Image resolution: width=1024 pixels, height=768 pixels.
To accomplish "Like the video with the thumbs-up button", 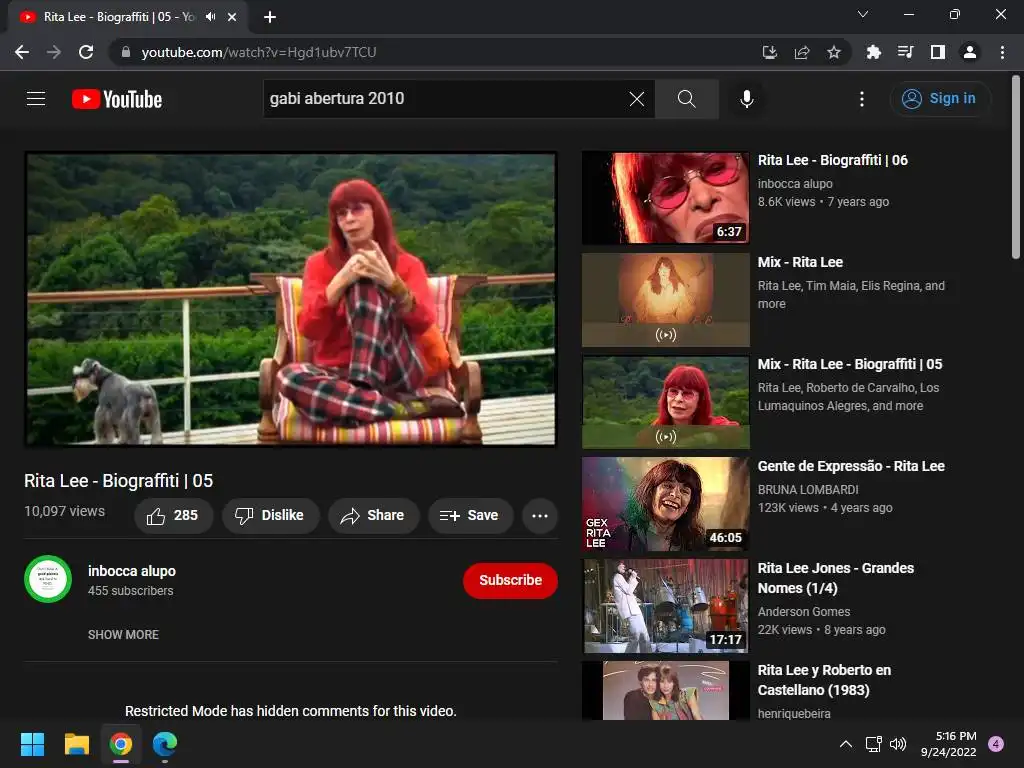I will point(173,516).
